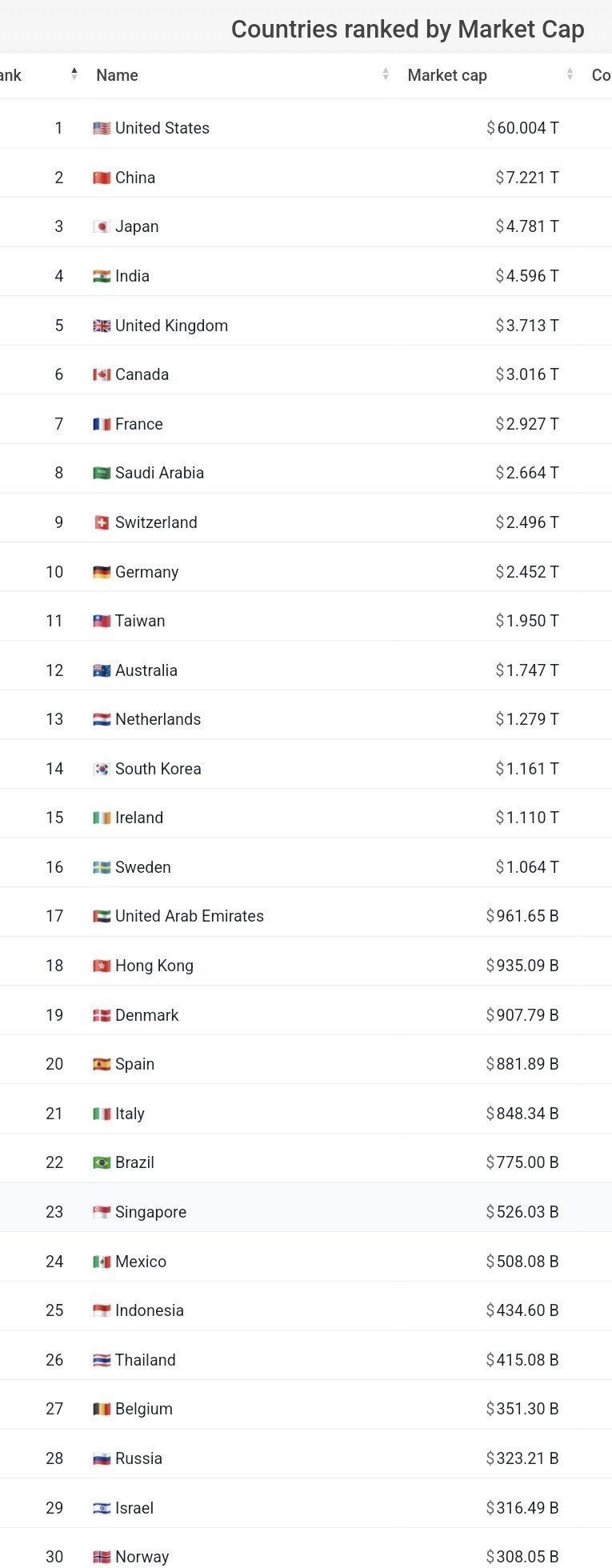The height and width of the screenshot is (1568, 612).
Task: Click the Israel flag icon
Action: tap(102, 1508)
